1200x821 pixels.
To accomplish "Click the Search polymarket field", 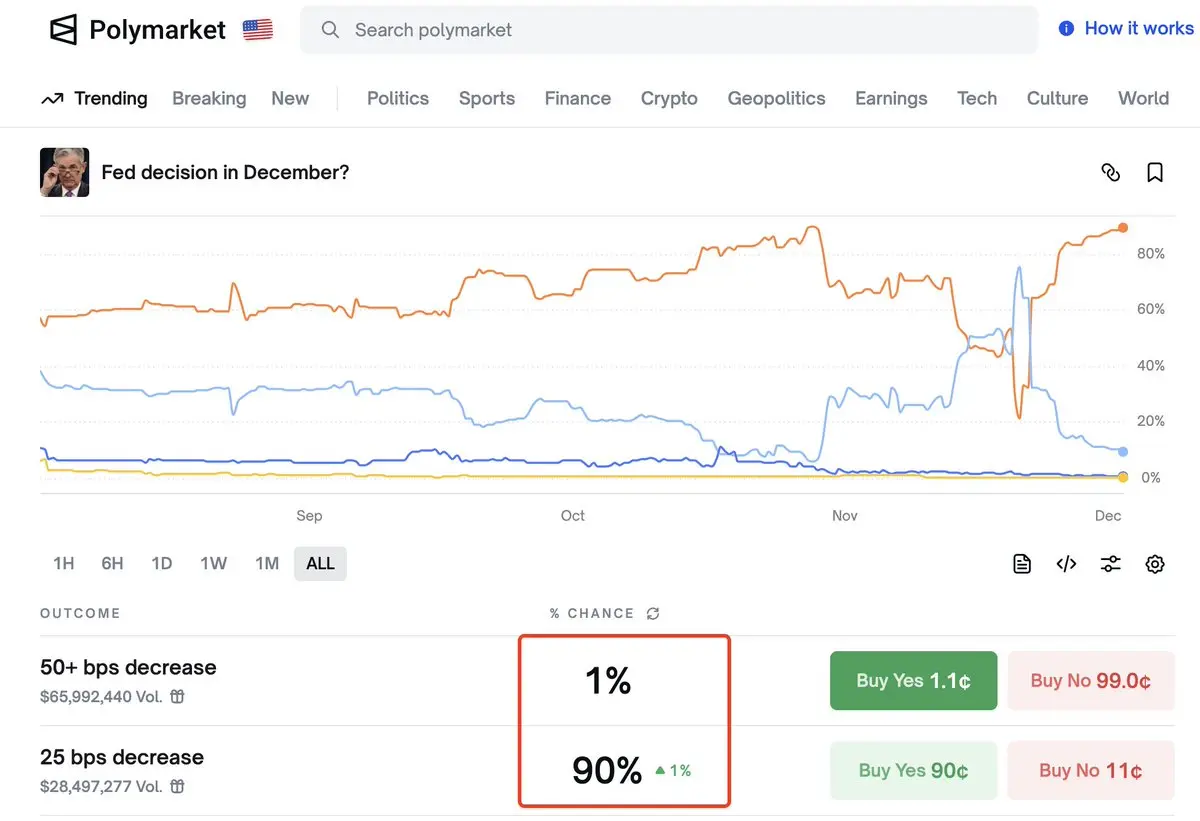I will [x=668, y=30].
